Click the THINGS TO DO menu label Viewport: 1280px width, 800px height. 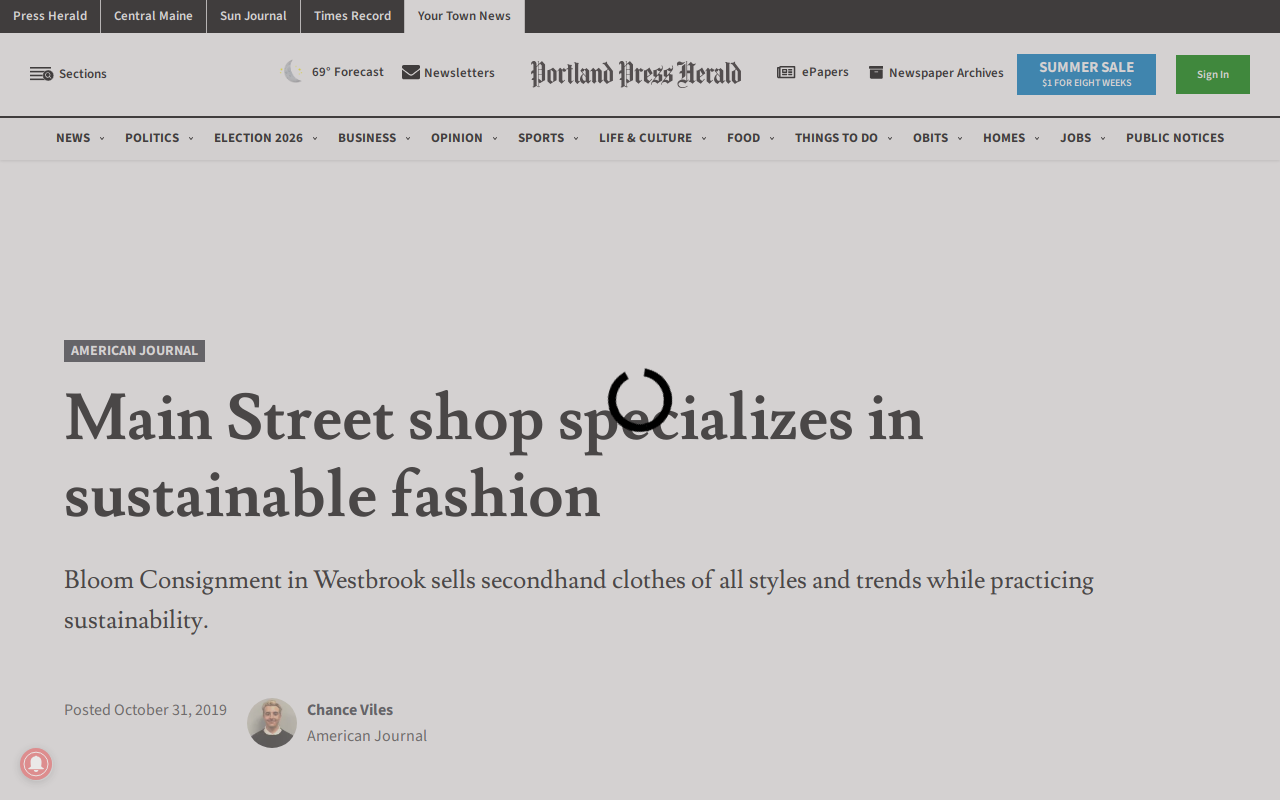pyautogui.click(x=836, y=138)
